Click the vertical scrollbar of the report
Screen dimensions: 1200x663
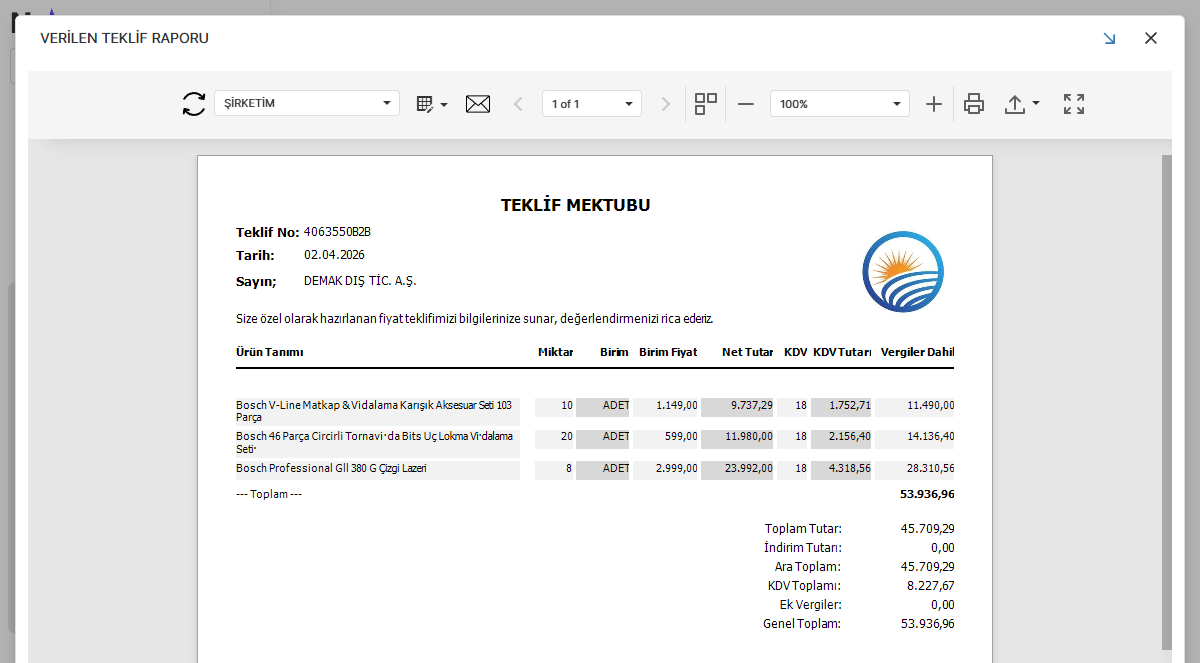1166,403
